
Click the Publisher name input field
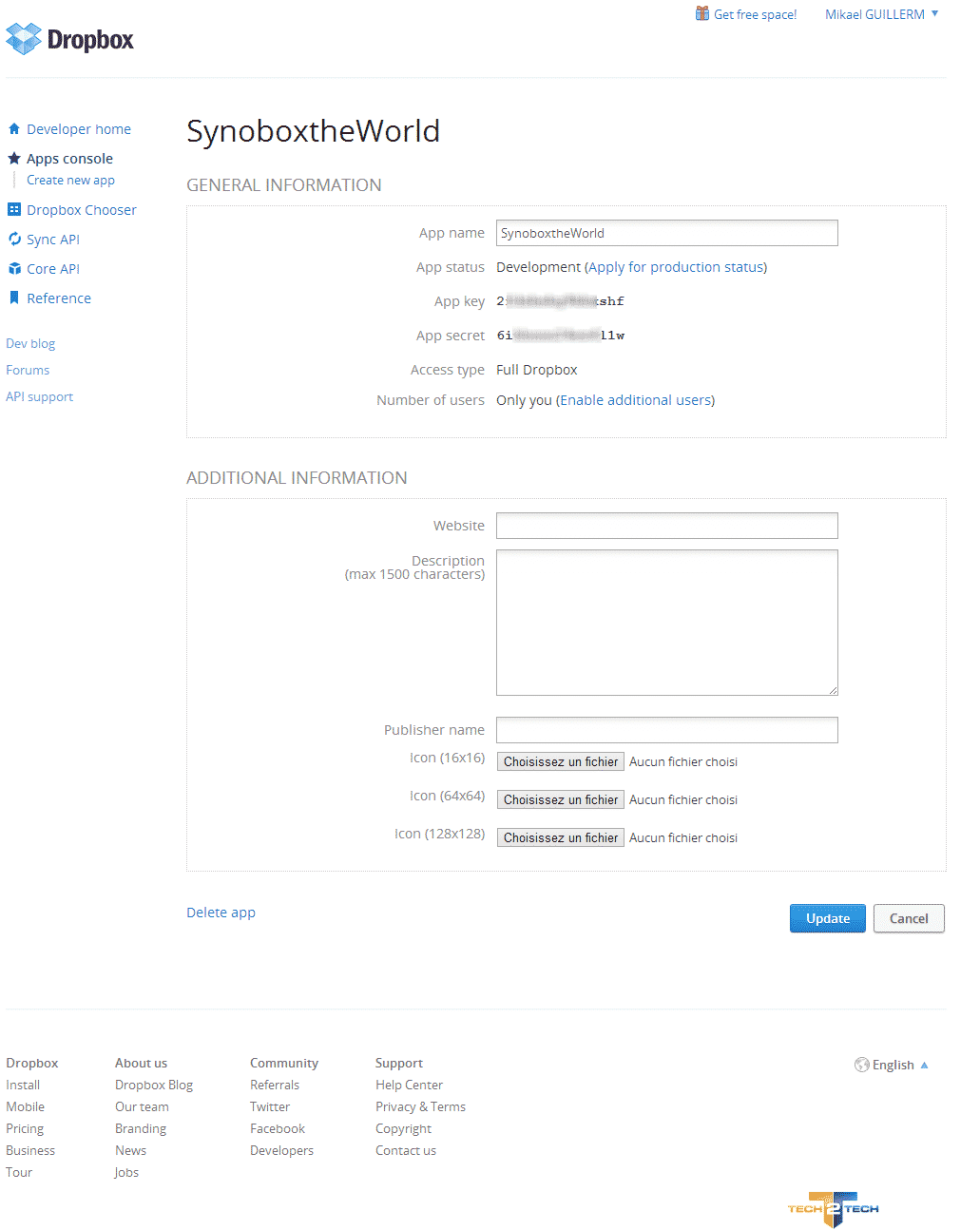click(x=667, y=730)
